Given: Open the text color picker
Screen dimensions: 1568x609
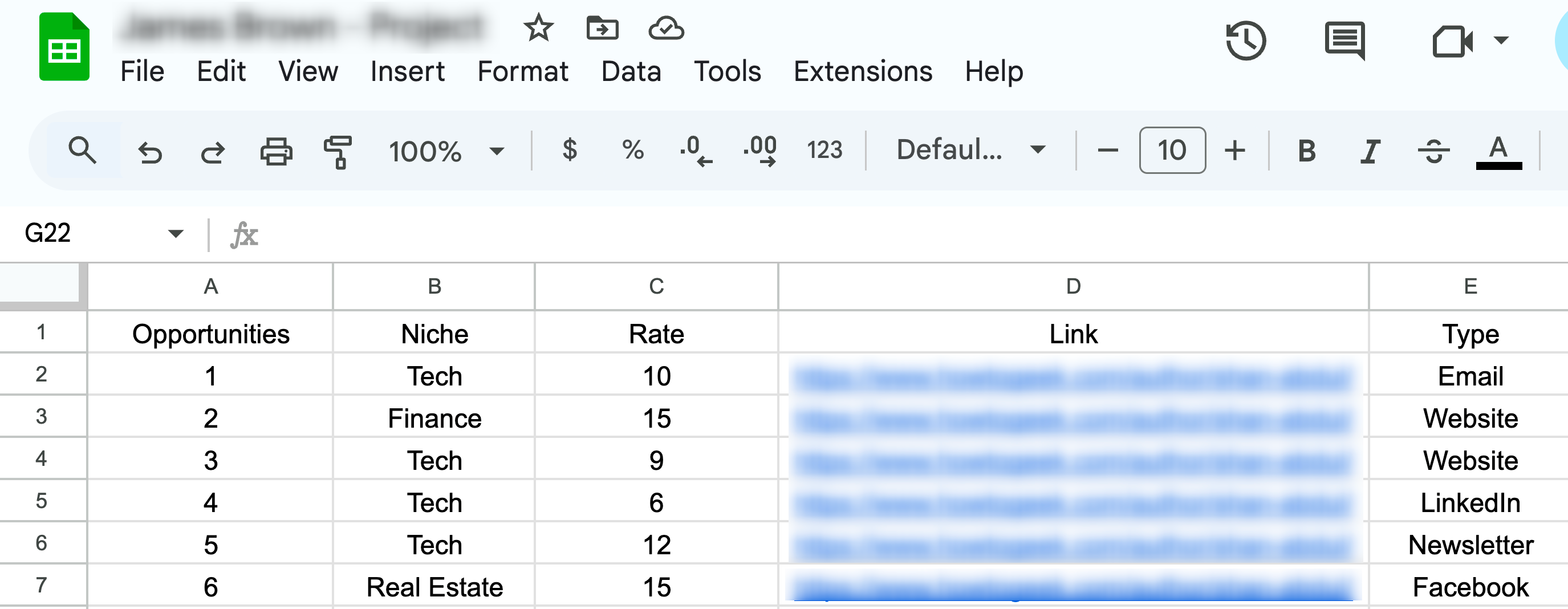Looking at the screenshot, I should (1498, 151).
